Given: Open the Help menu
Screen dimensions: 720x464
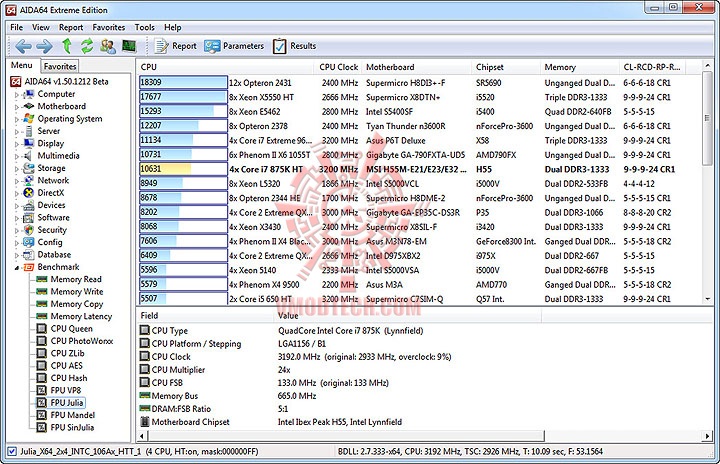Looking at the screenshot, I should click(173, 28).
